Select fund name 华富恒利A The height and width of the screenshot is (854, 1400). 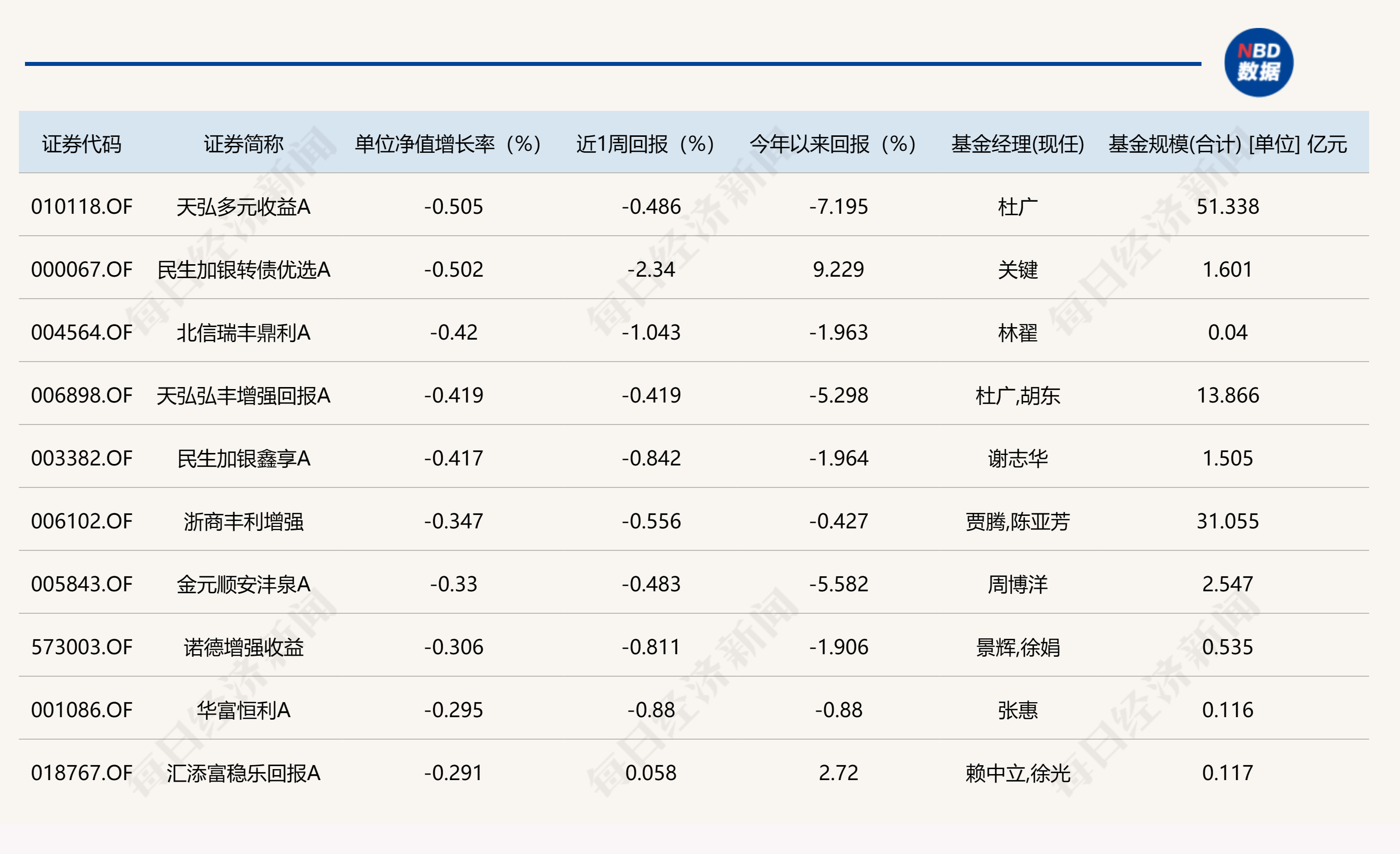point(244,711)
